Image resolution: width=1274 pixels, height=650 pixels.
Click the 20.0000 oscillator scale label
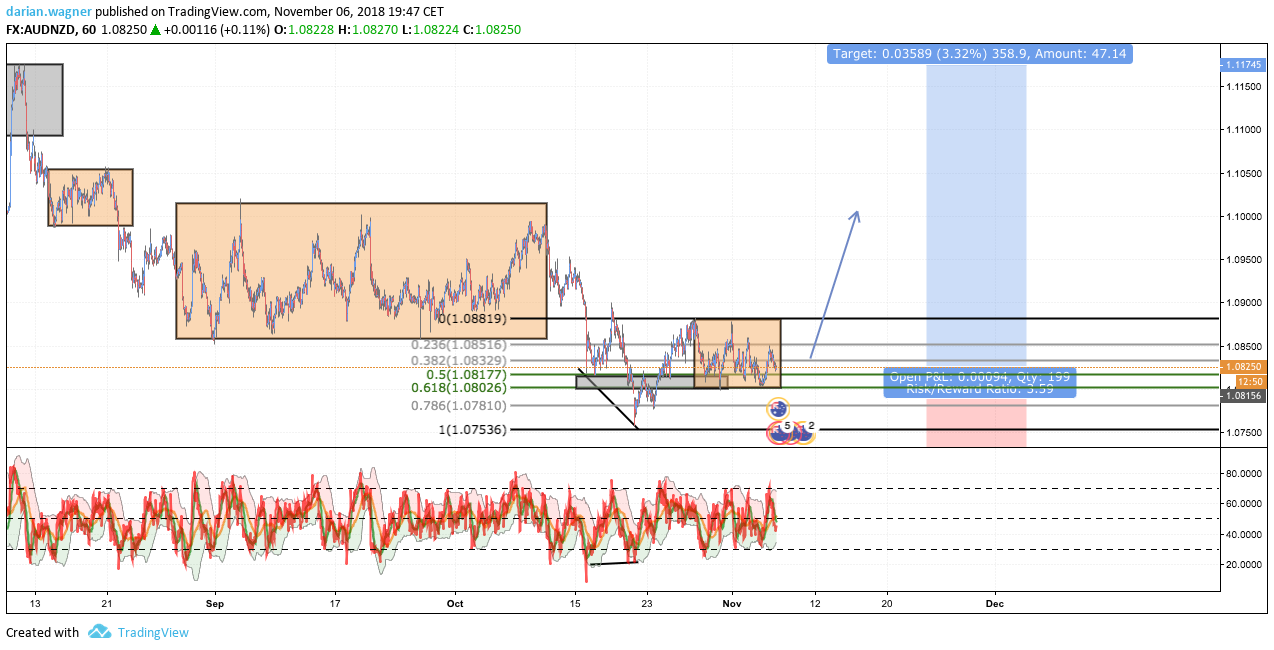1245,565
